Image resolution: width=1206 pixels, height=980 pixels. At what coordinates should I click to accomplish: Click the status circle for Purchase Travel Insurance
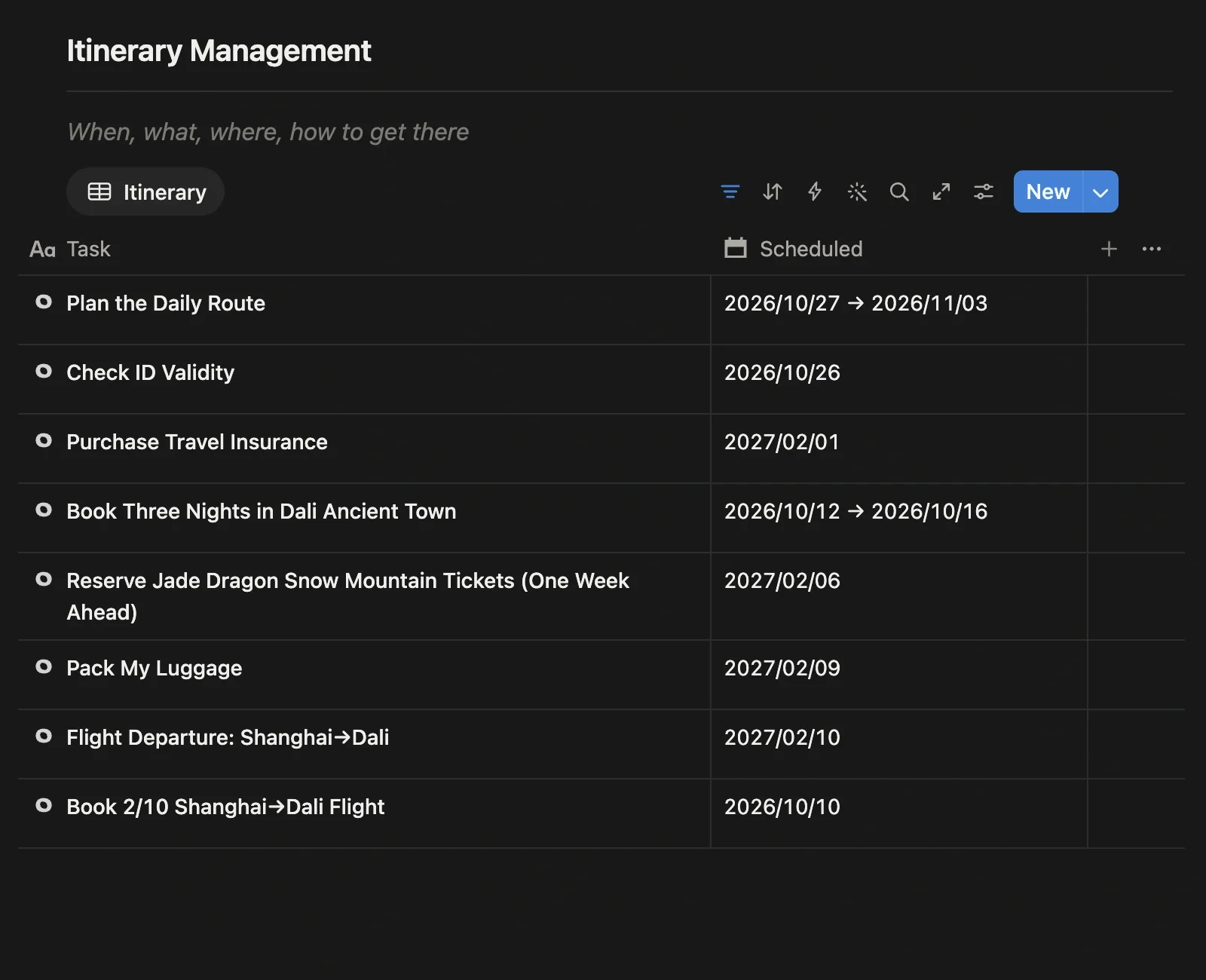tap(44, 441)
